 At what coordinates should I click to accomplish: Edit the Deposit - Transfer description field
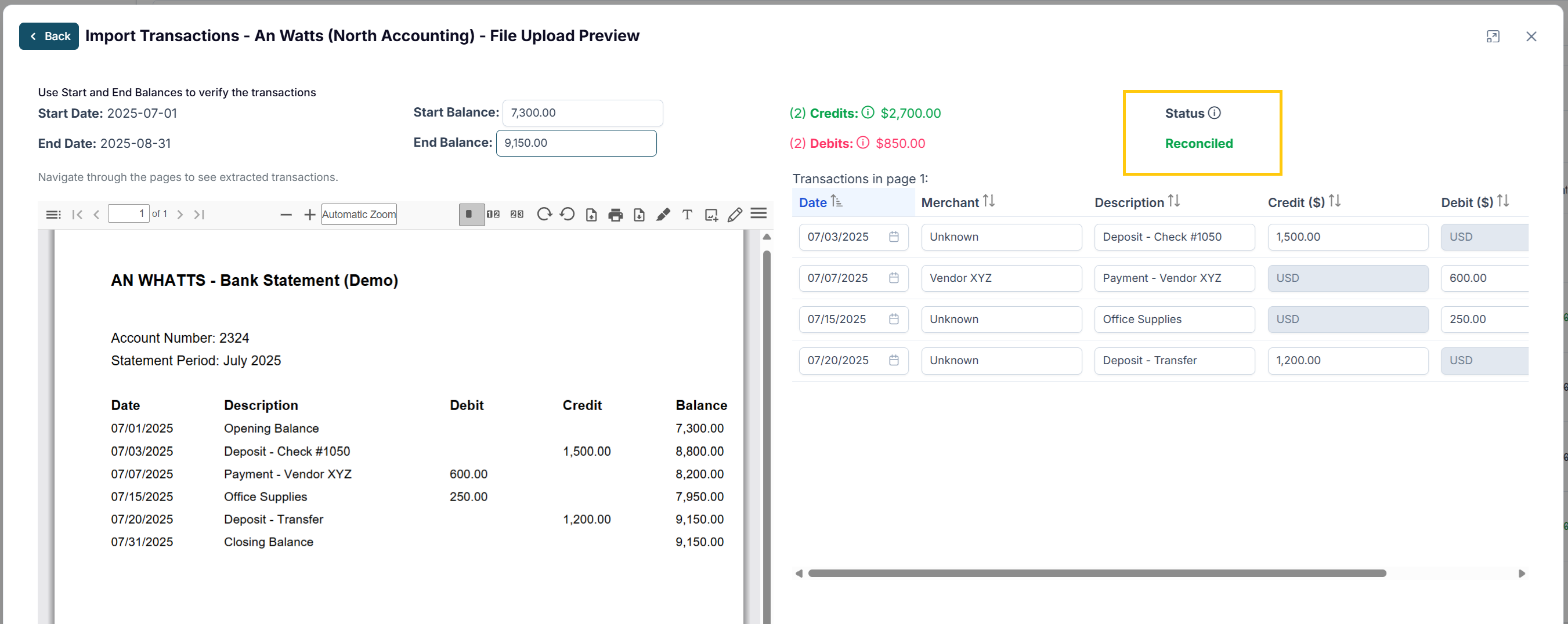coord(1174,361)
